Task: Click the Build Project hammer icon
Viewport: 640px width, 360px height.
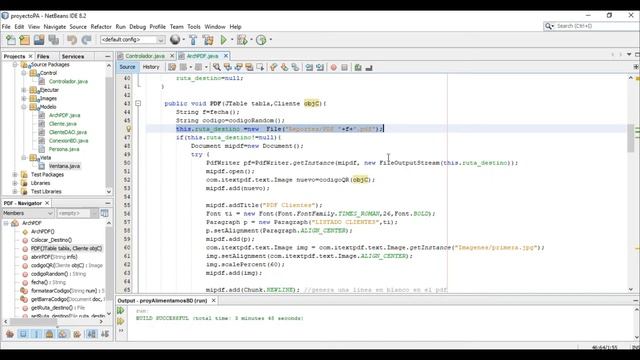Action: (193, 40)
